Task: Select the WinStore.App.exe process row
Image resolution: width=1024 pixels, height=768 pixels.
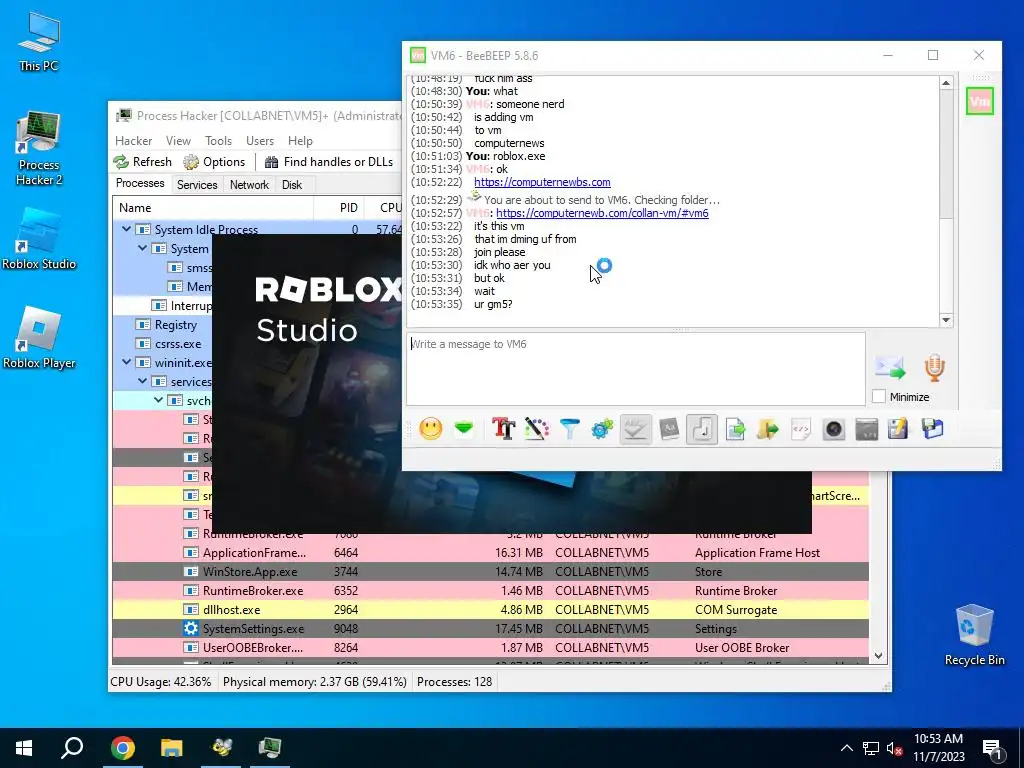Action: (x=490, y=571)
